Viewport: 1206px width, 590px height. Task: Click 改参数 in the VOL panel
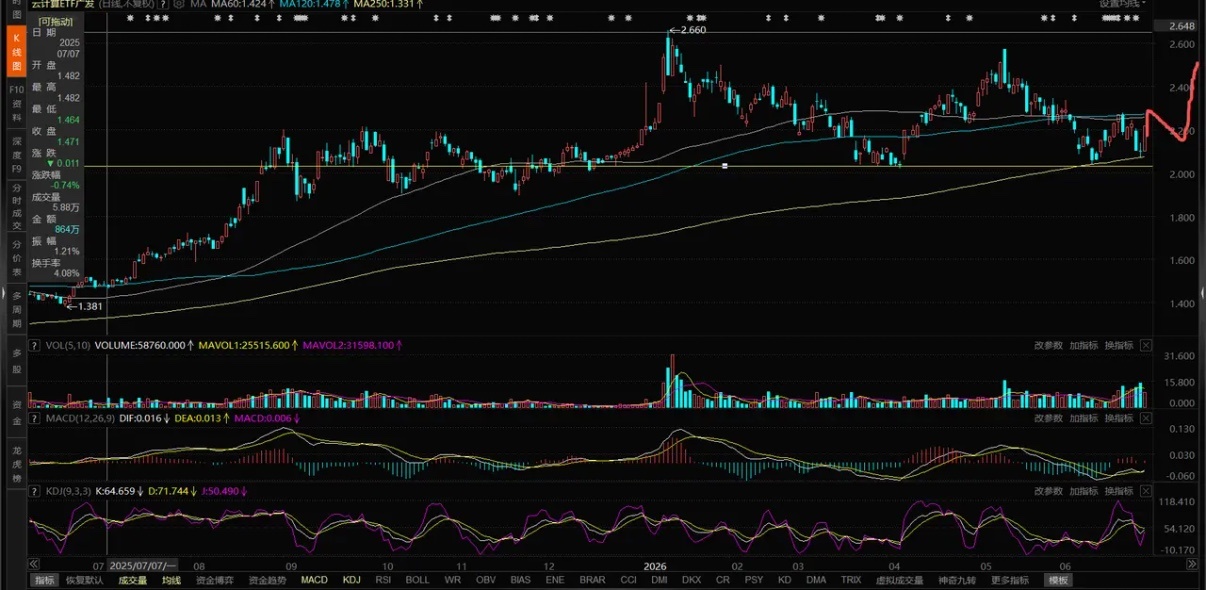coord(1048,345)
